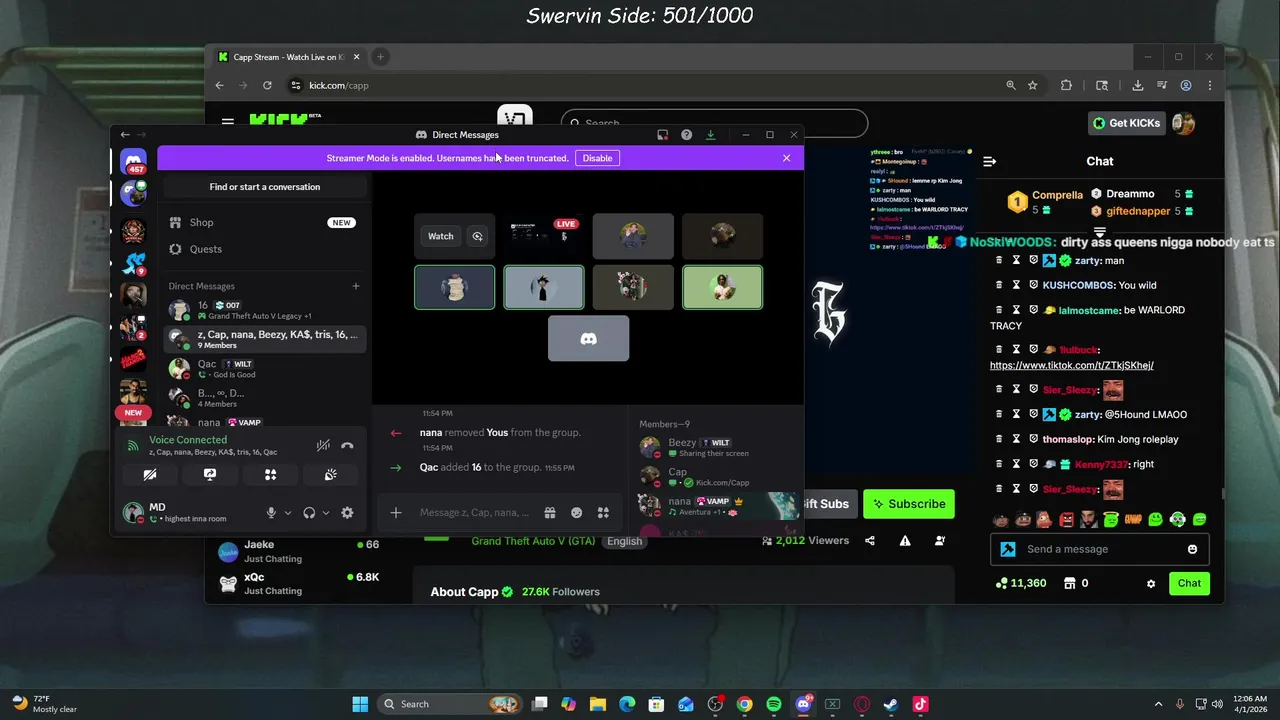Open the Discord Quests page
This screenshot has width=1280, height=720.
264,249
